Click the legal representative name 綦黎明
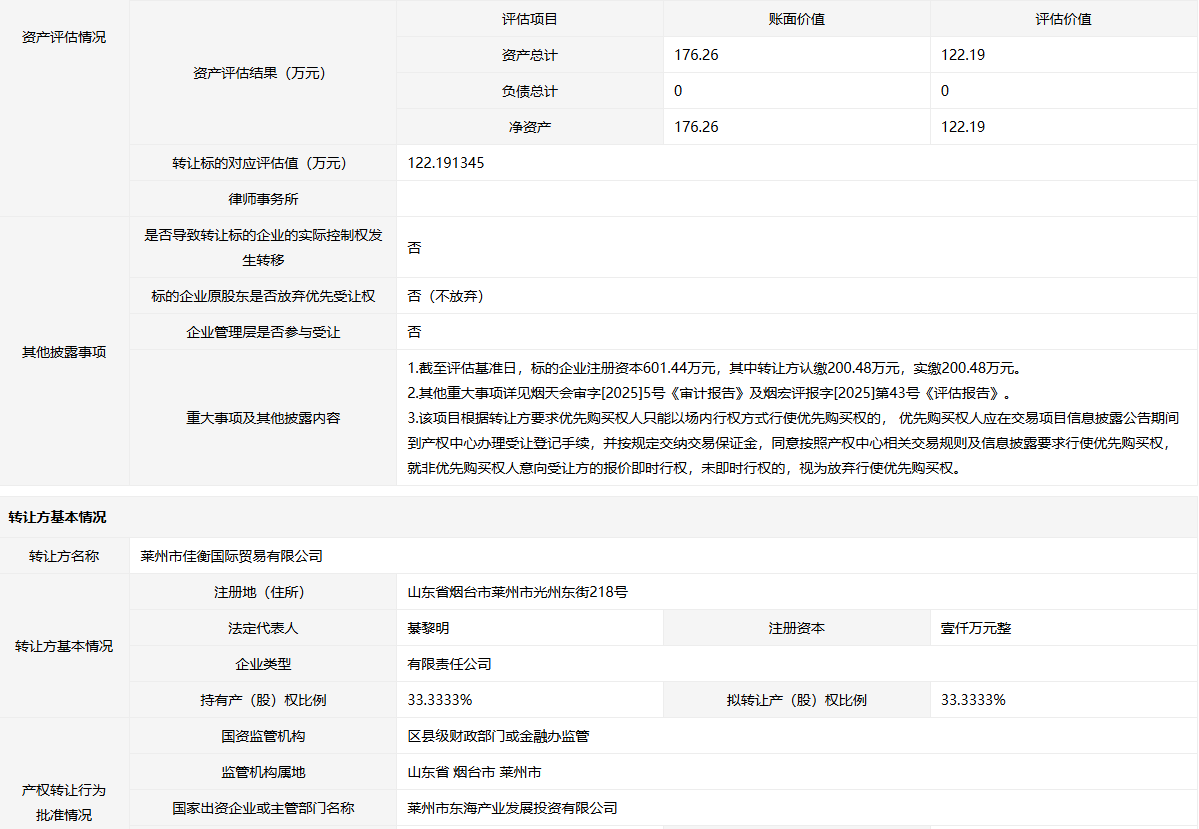The width and height of the screenshot is (1199, 829). click(x=428, y=628)
